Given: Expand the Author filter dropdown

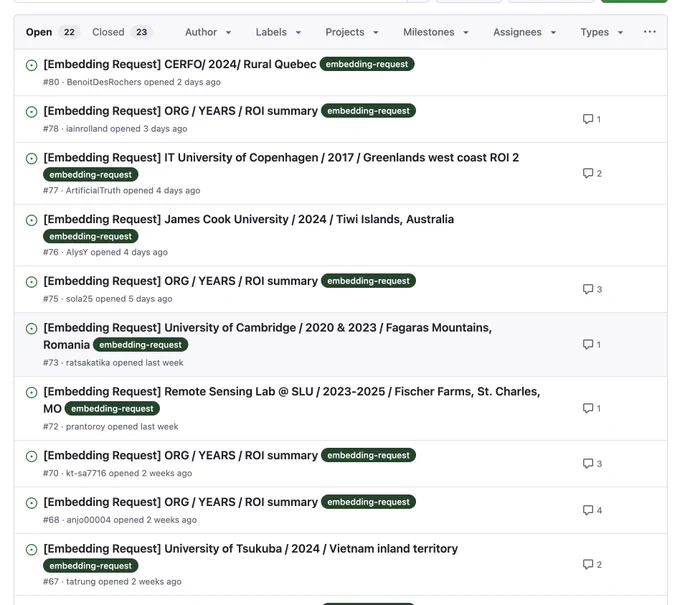Looking at the screenshot, I should 208,32.
